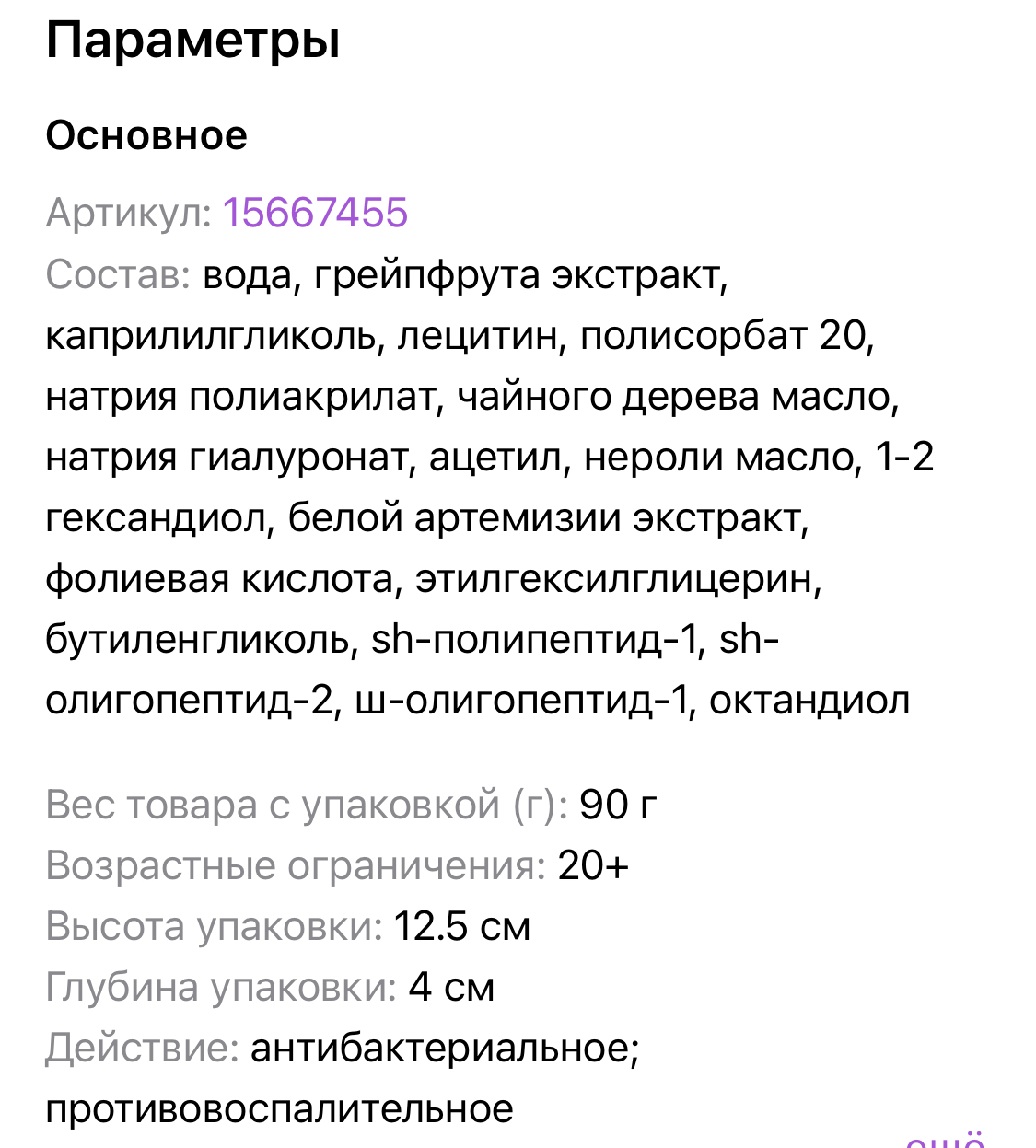Screen dimensions: 1036x1148
Task: Tap the 'Состав:' label
Action: pos(118,274)
